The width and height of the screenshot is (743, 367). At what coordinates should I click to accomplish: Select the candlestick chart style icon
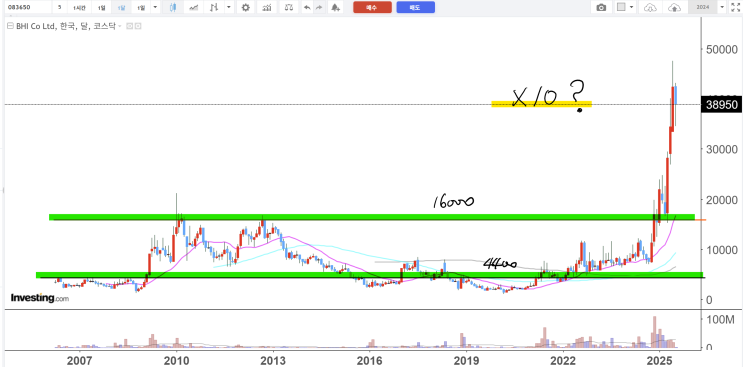click(x=173, y=7)
